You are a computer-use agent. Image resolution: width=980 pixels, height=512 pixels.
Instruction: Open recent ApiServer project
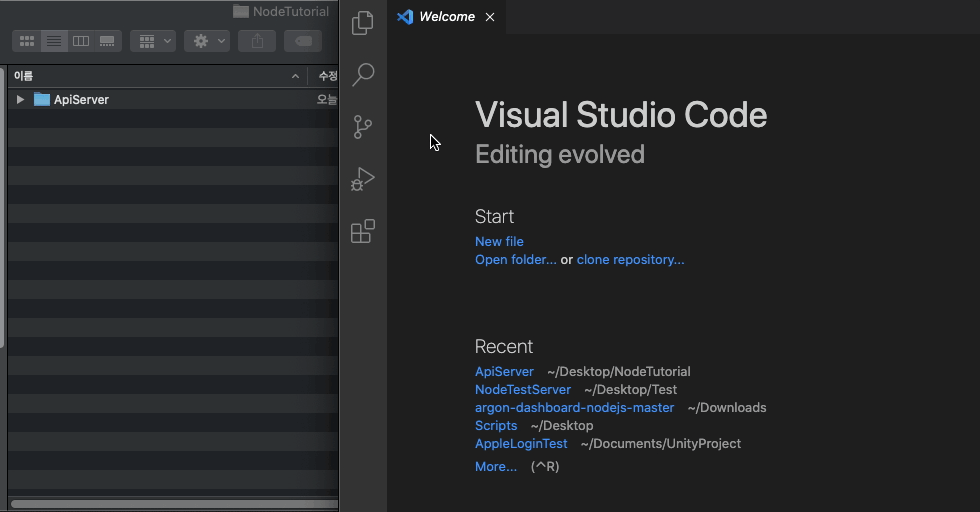pyautogui.click(x=504, y=371)
